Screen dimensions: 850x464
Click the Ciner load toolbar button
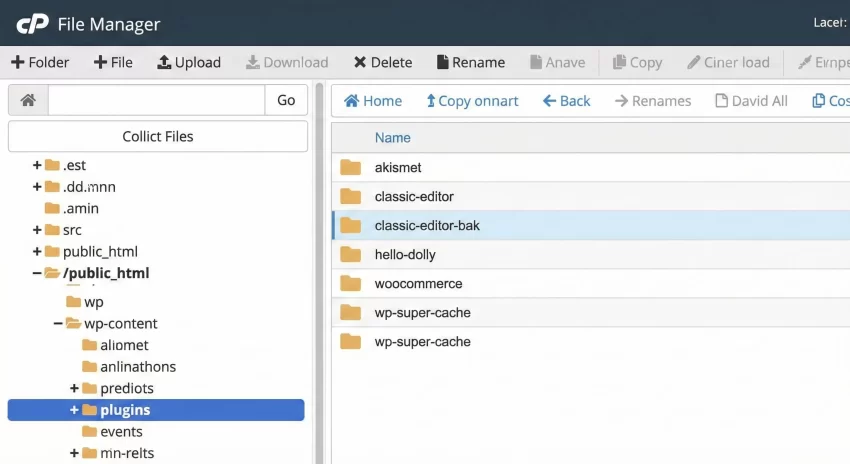(728, 62)
